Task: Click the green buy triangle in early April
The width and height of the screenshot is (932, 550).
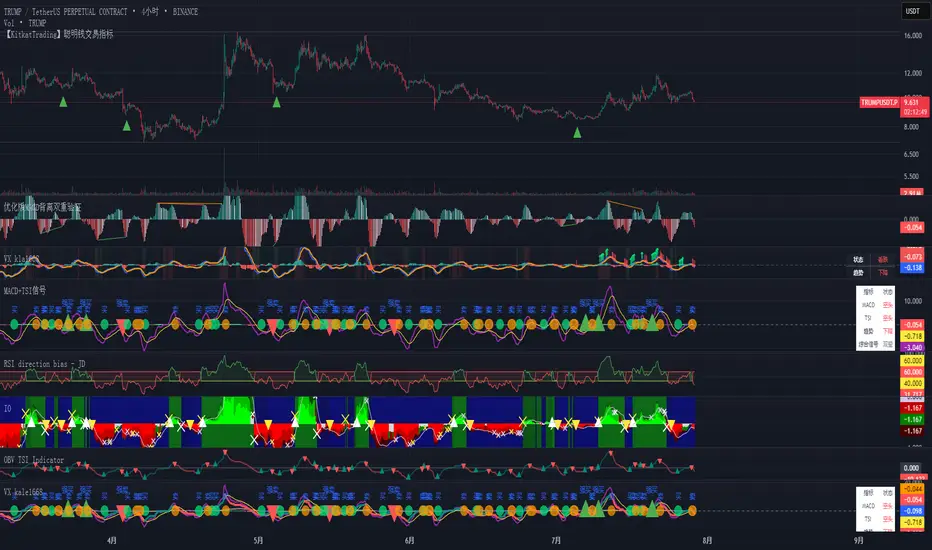Action: pos(127,126)
